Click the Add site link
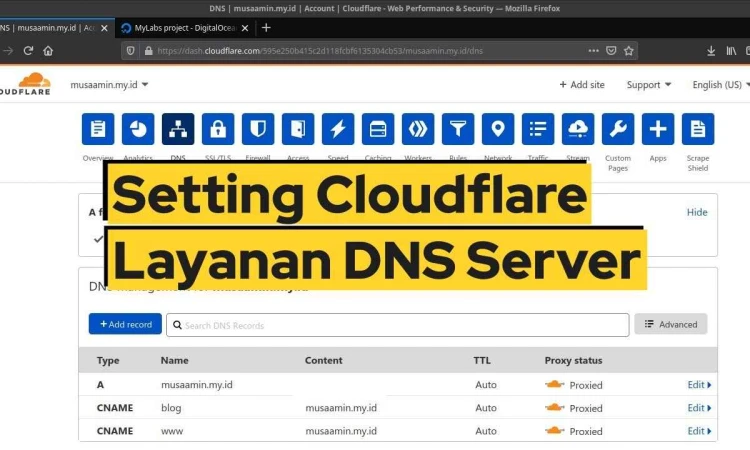This screenshot has width=750, height=450. [582, 85]
